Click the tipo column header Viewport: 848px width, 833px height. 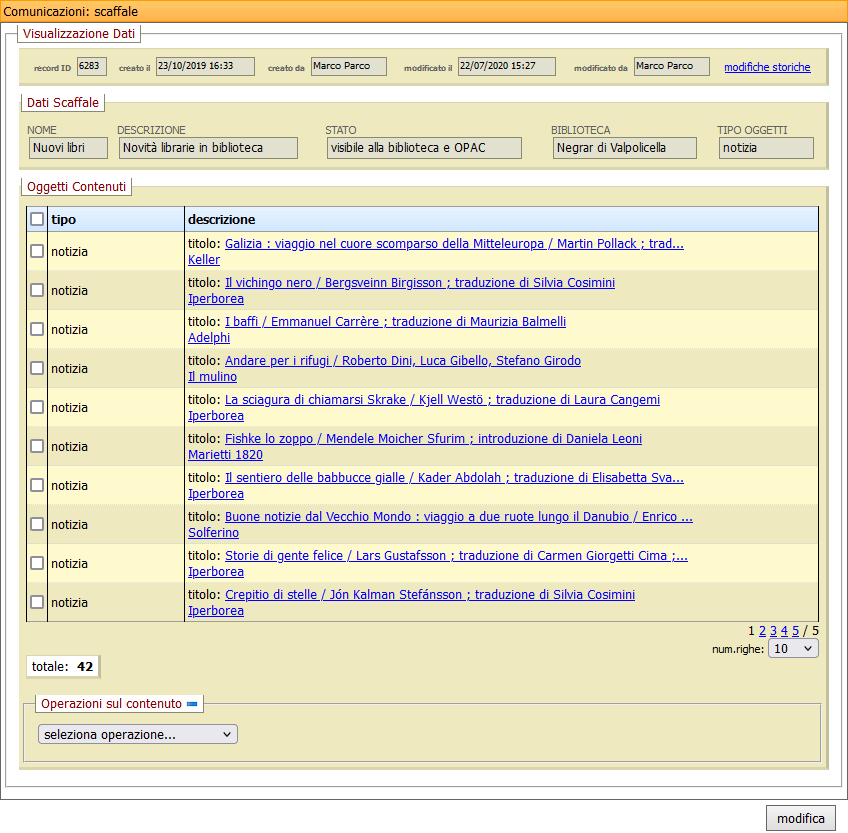click(64, 219)
